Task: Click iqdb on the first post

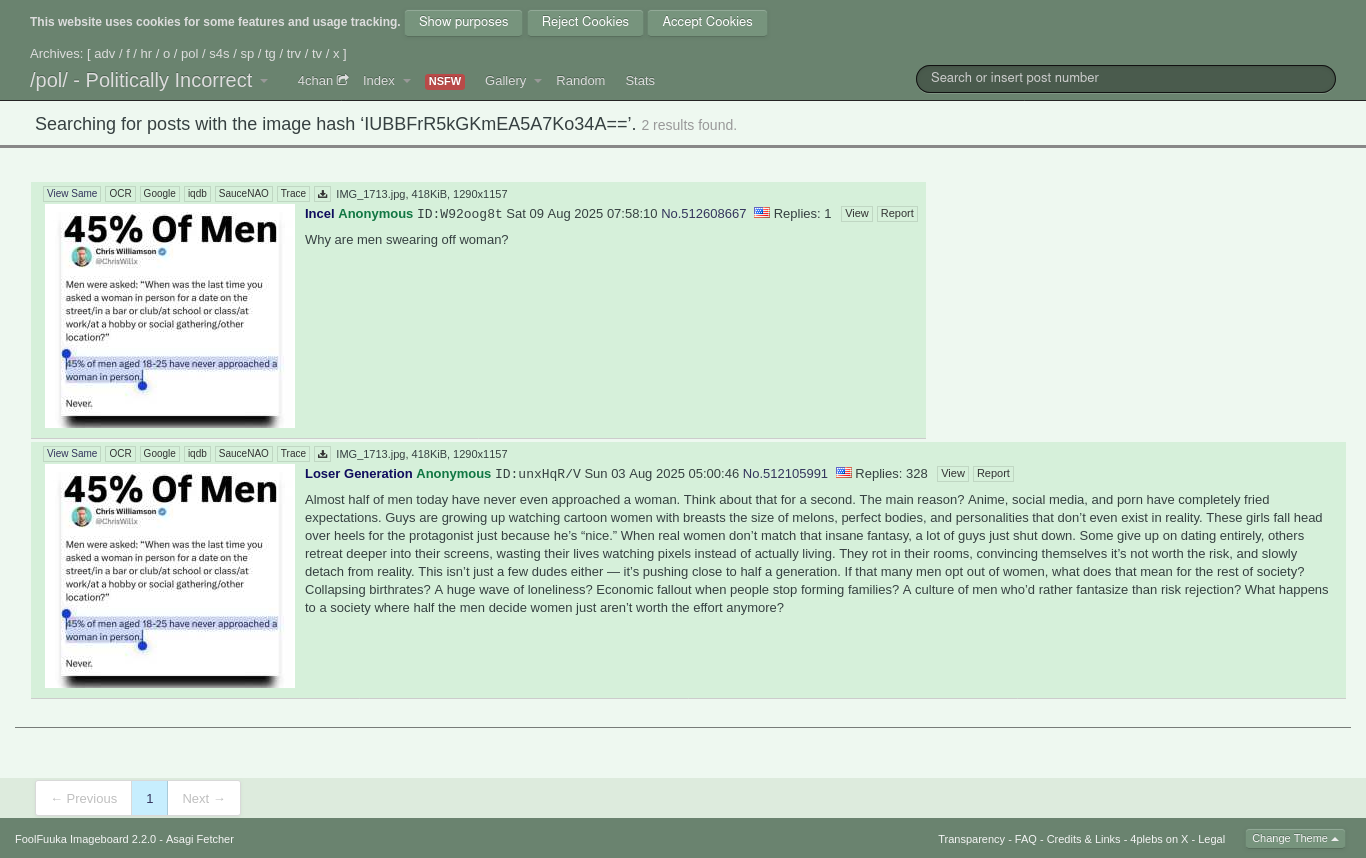Action: tap(197, 194)
